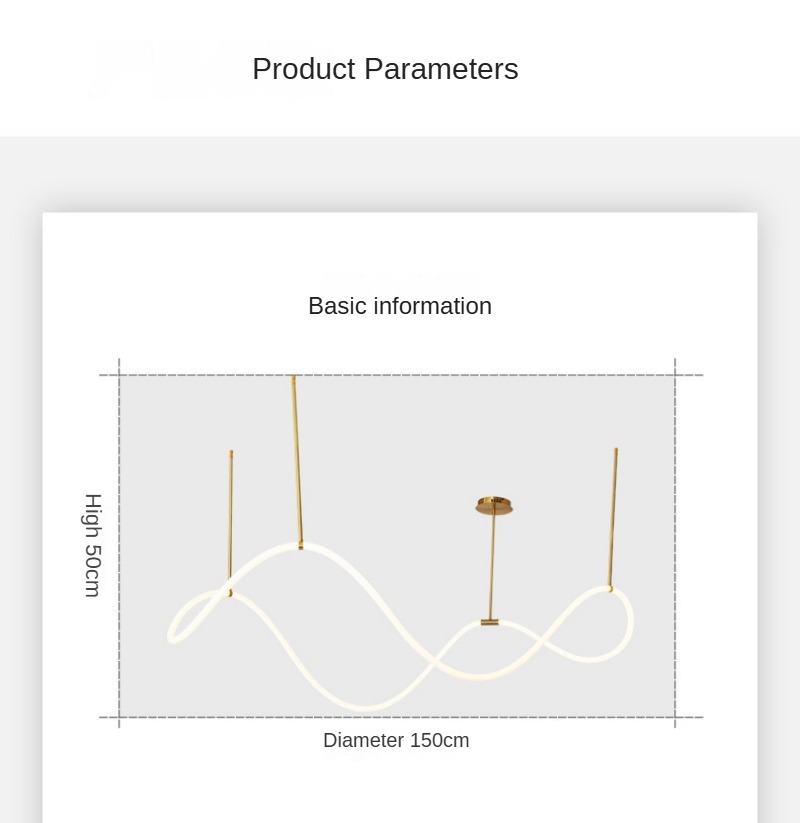Viewport: 800px width, 823px height.
Task: Click the "Product Parameters" heading
Action: click(385, 69)
